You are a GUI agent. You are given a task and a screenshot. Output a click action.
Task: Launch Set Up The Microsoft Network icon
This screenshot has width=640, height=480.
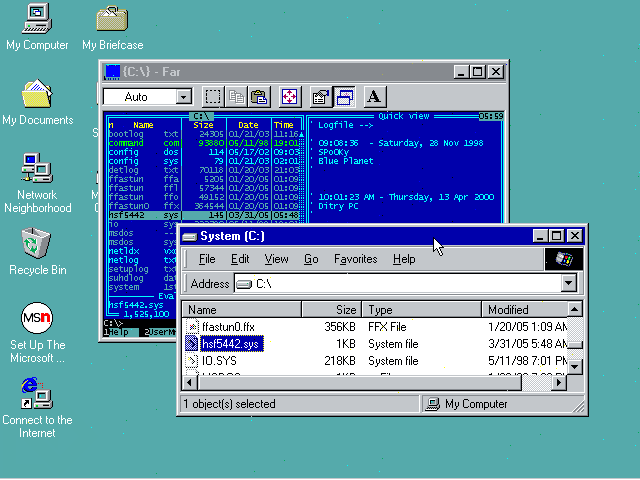[x=37, y=318]
